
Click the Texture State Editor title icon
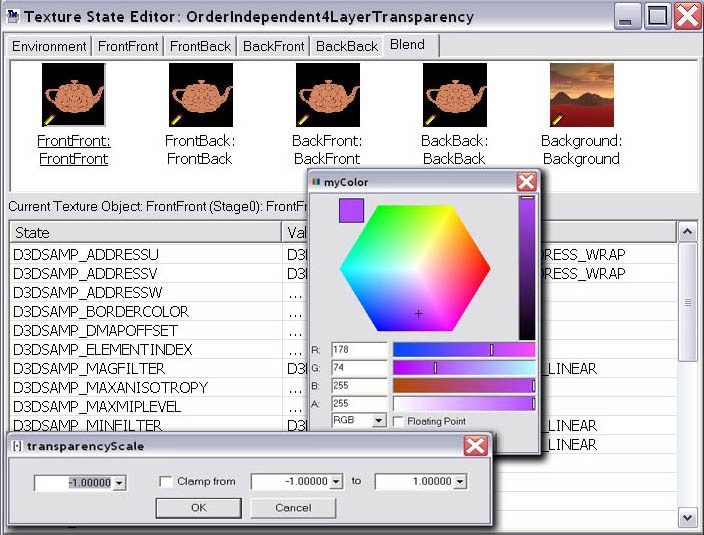click(14, 17)
